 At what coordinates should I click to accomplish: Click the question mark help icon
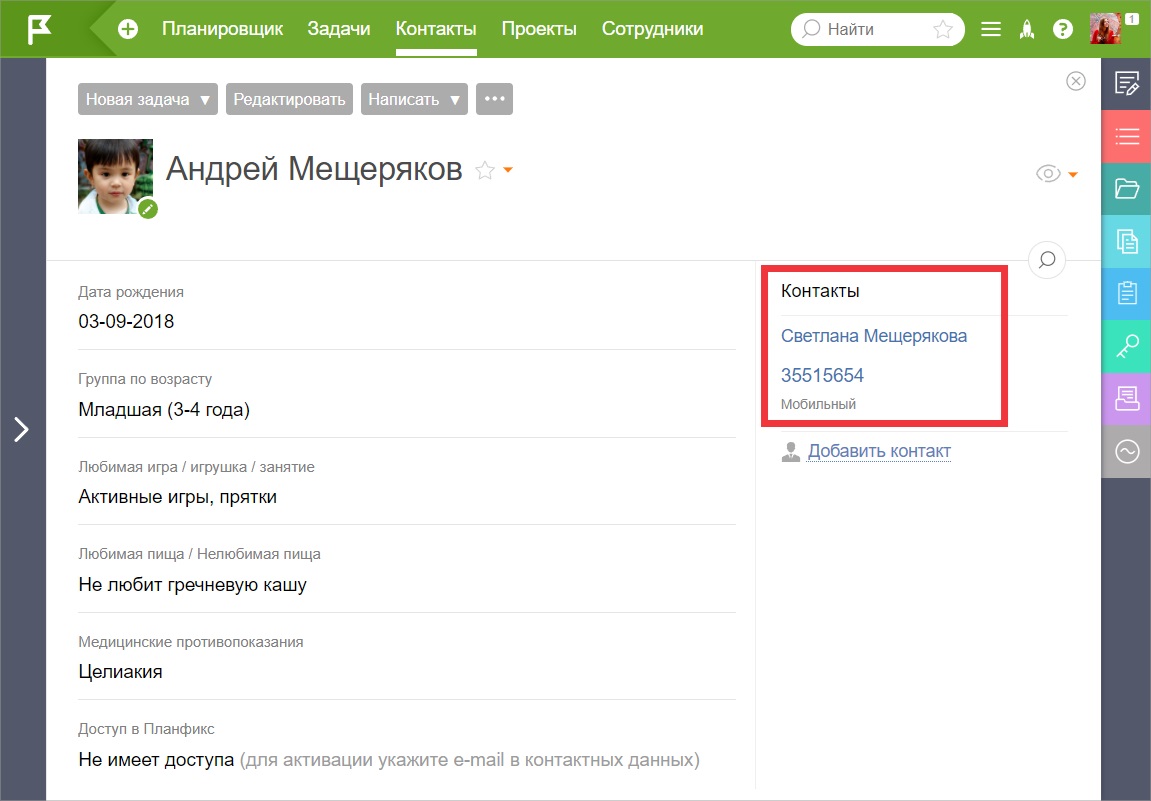(x=1062, y=29)
